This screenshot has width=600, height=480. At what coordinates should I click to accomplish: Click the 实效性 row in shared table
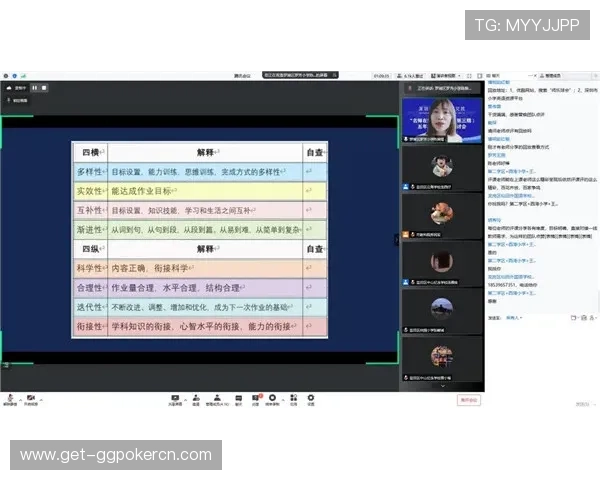(200, 191)
